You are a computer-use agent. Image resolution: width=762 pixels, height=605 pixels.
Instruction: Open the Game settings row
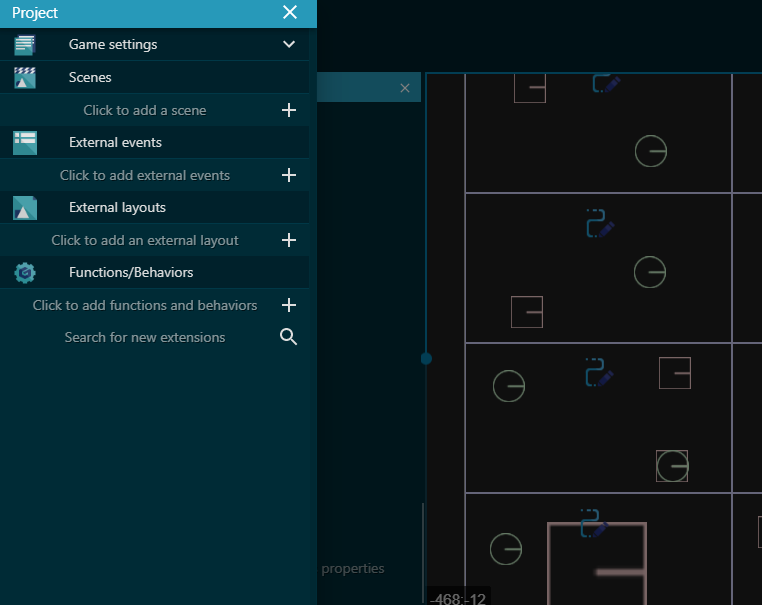(x=155, y=44)
